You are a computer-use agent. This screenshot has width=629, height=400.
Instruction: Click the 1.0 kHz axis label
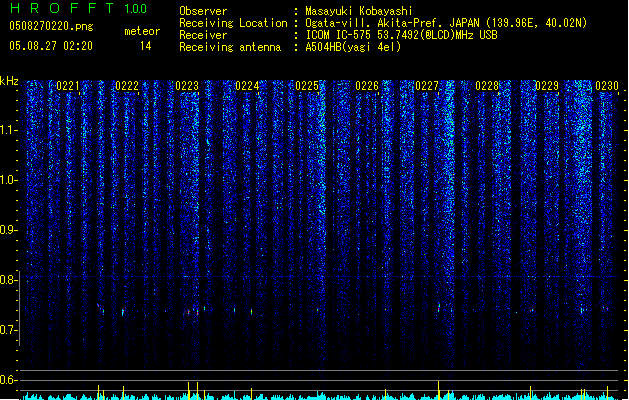point(9,180)
